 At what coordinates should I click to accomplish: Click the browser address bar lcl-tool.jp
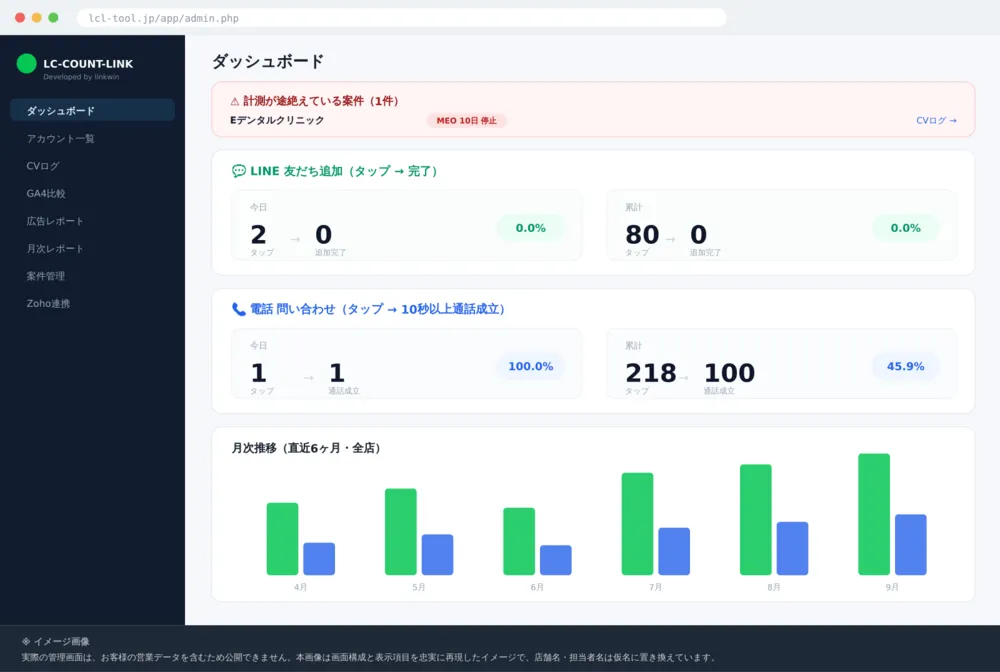click(x=402, y=18)
